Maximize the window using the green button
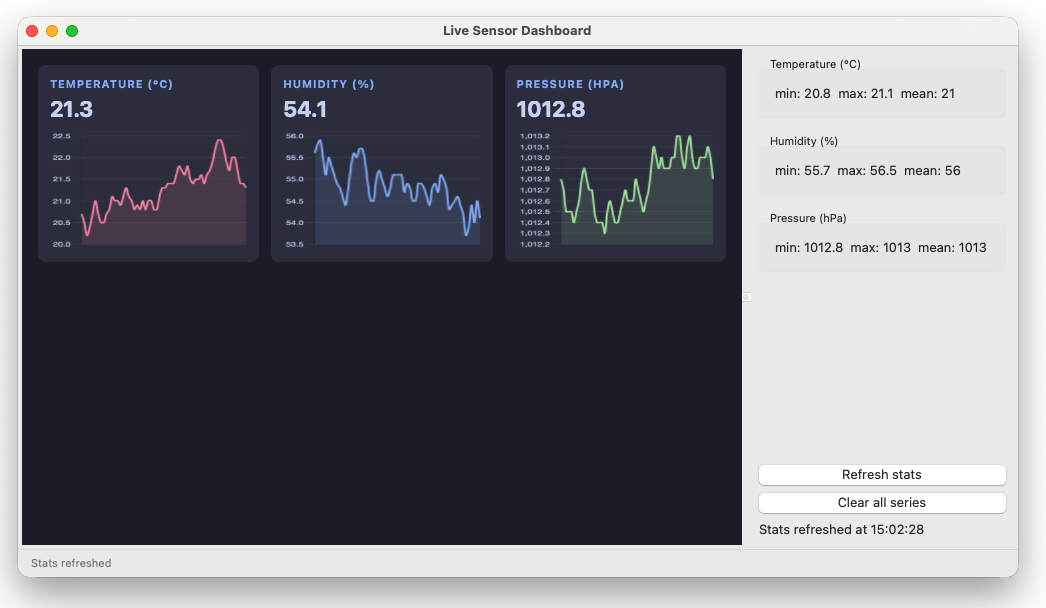1046x608 pixels. point(72,31)
